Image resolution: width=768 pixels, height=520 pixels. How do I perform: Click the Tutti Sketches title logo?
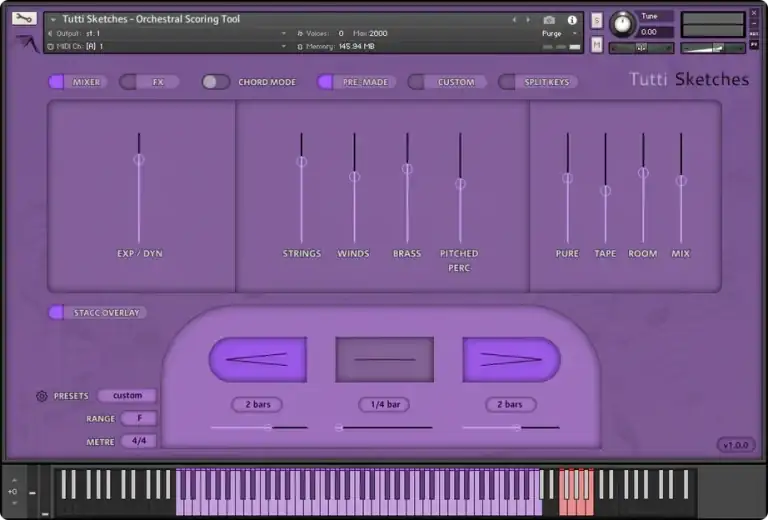point(689,79)
